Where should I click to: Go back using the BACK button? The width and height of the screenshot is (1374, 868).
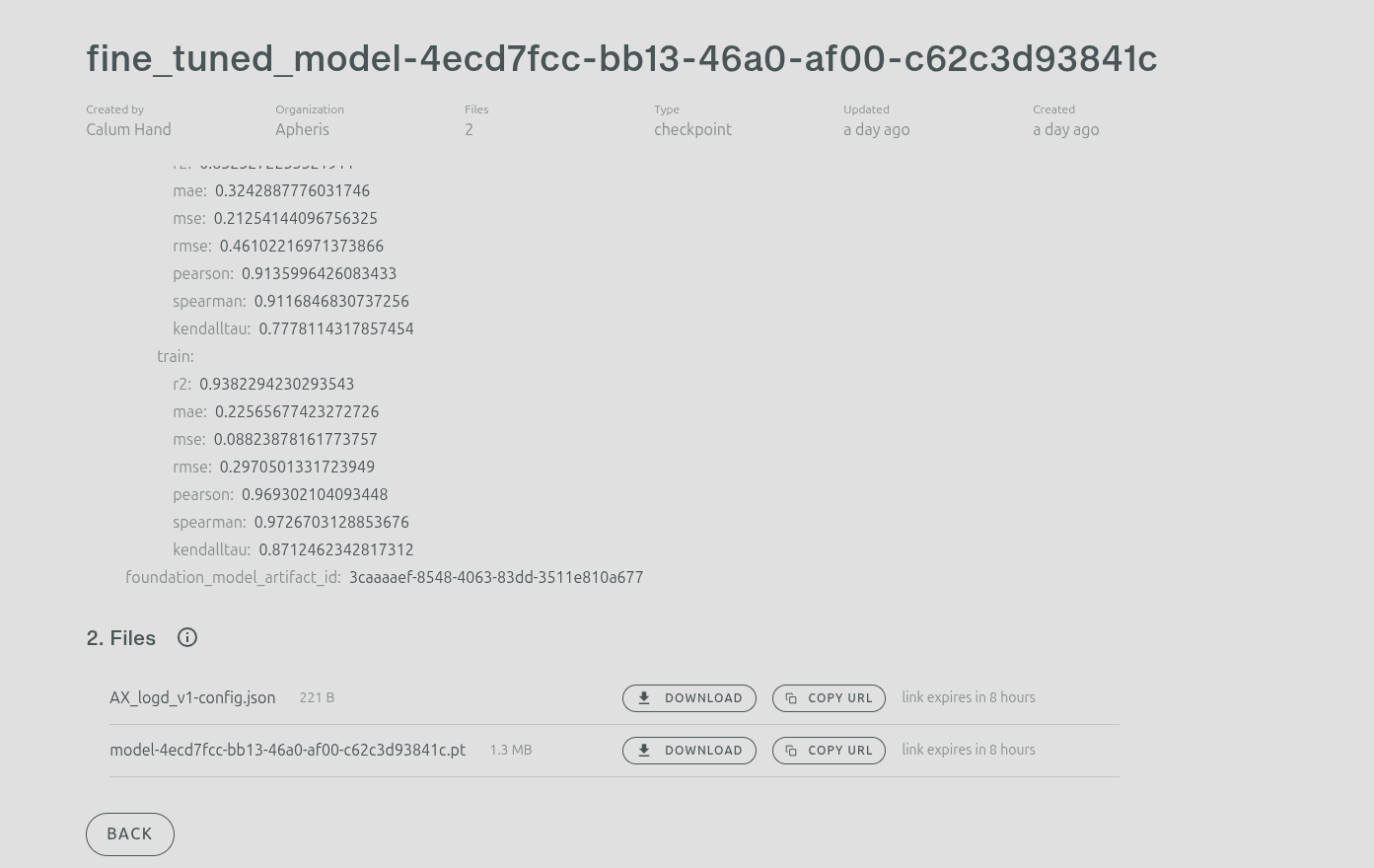click(x=130, y=834)
